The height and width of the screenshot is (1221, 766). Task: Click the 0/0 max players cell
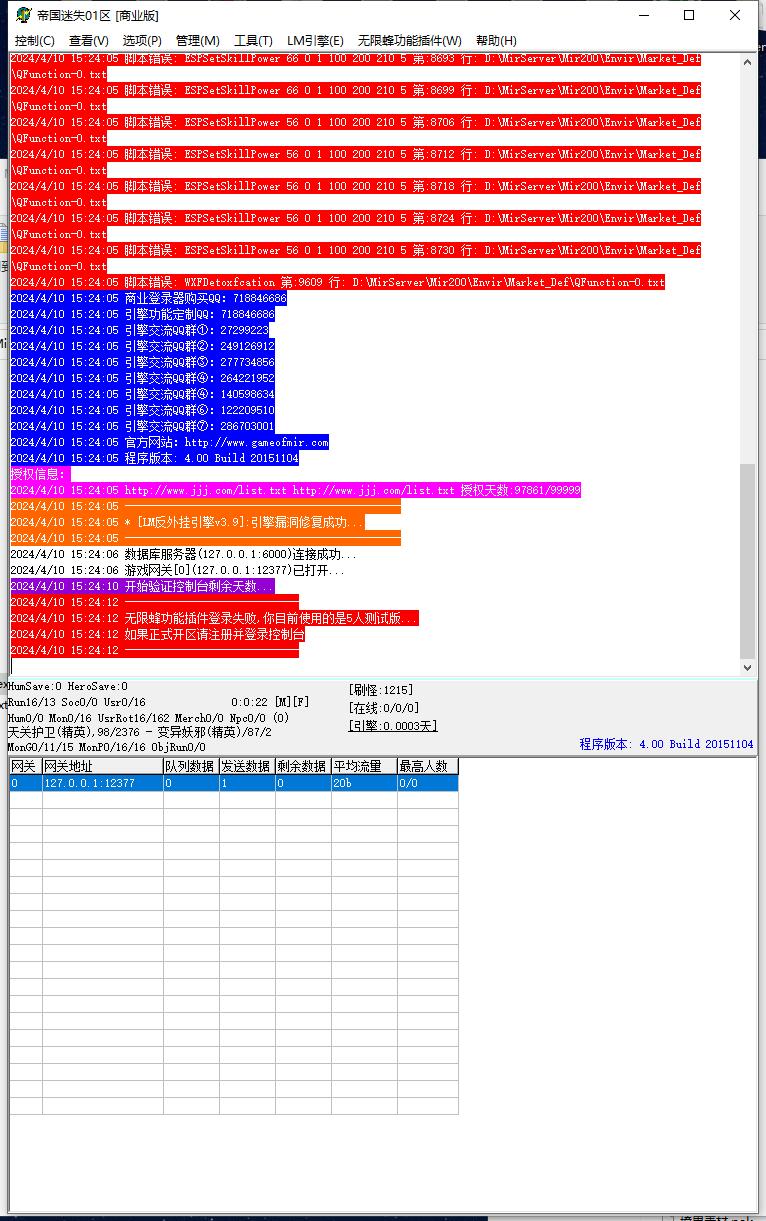pos(428,783)
